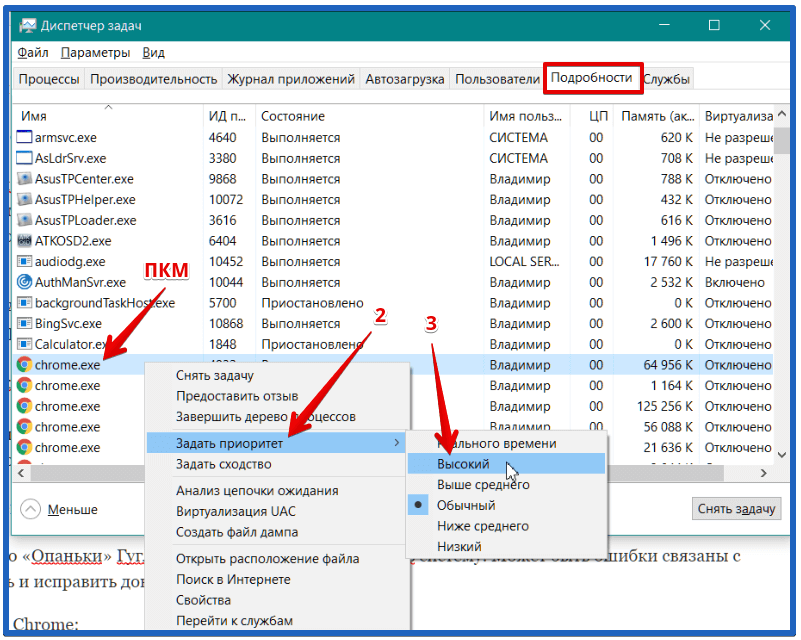Screen dimensions: 801x640
Task: Switch to the Автозагрузка tab
Action: pyautogui.click(x=405, y=79)
